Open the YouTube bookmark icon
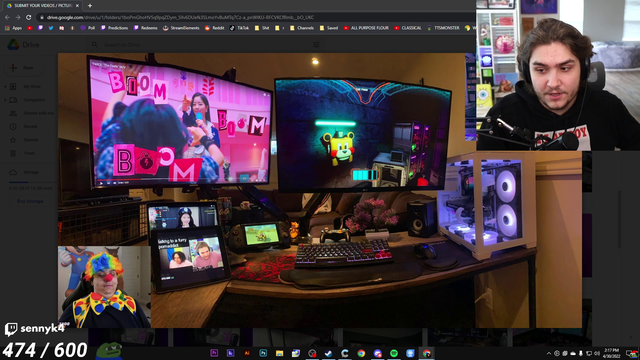The height and width of the screenshot is (360, 640). click(x=30, y=28)
